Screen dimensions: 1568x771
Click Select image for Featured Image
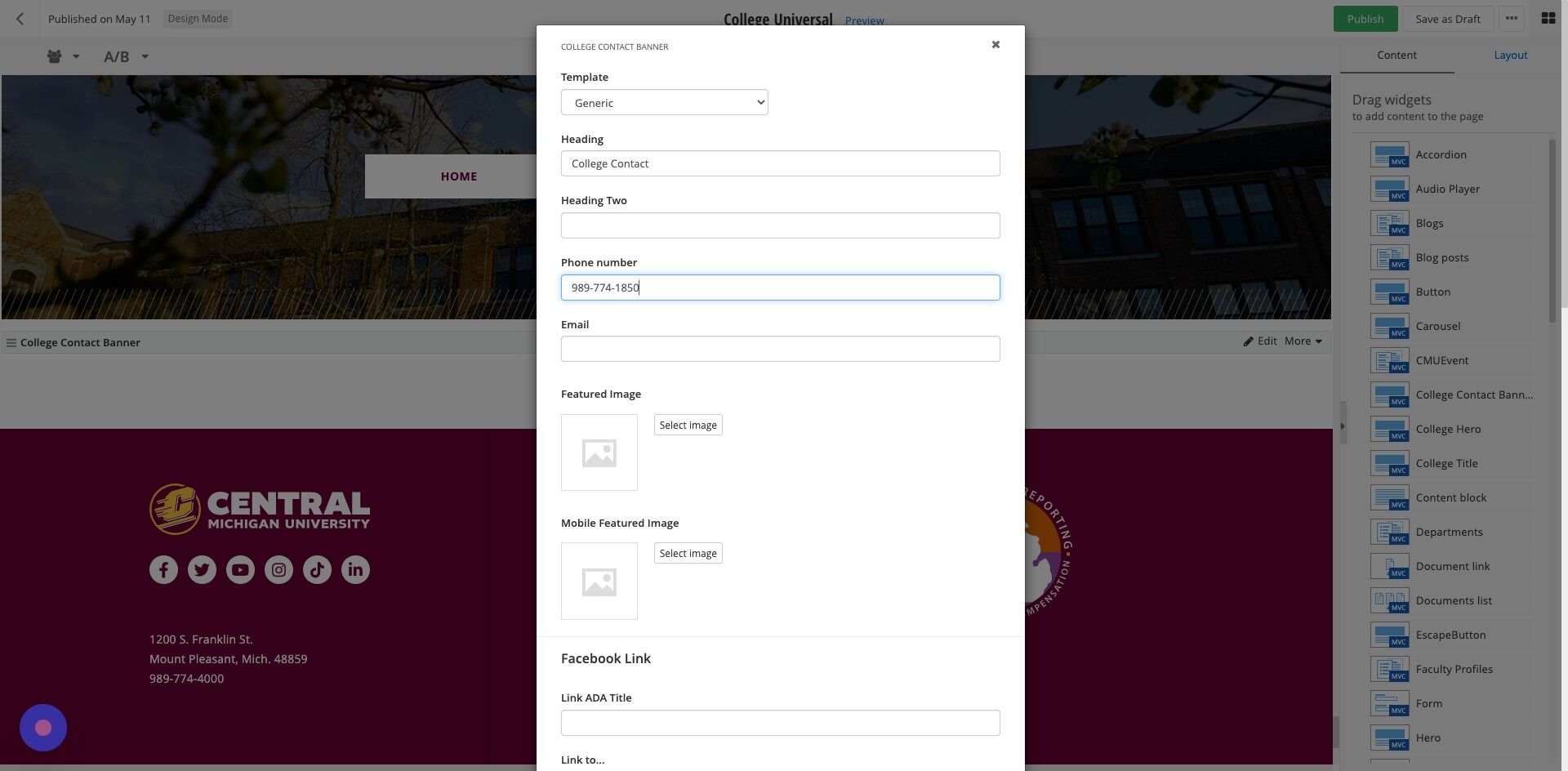click(x=688, y=425)
